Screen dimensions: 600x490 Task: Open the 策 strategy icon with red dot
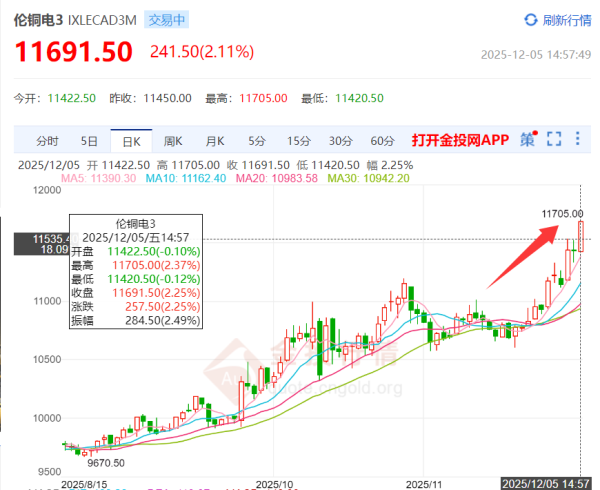point(528,139)
